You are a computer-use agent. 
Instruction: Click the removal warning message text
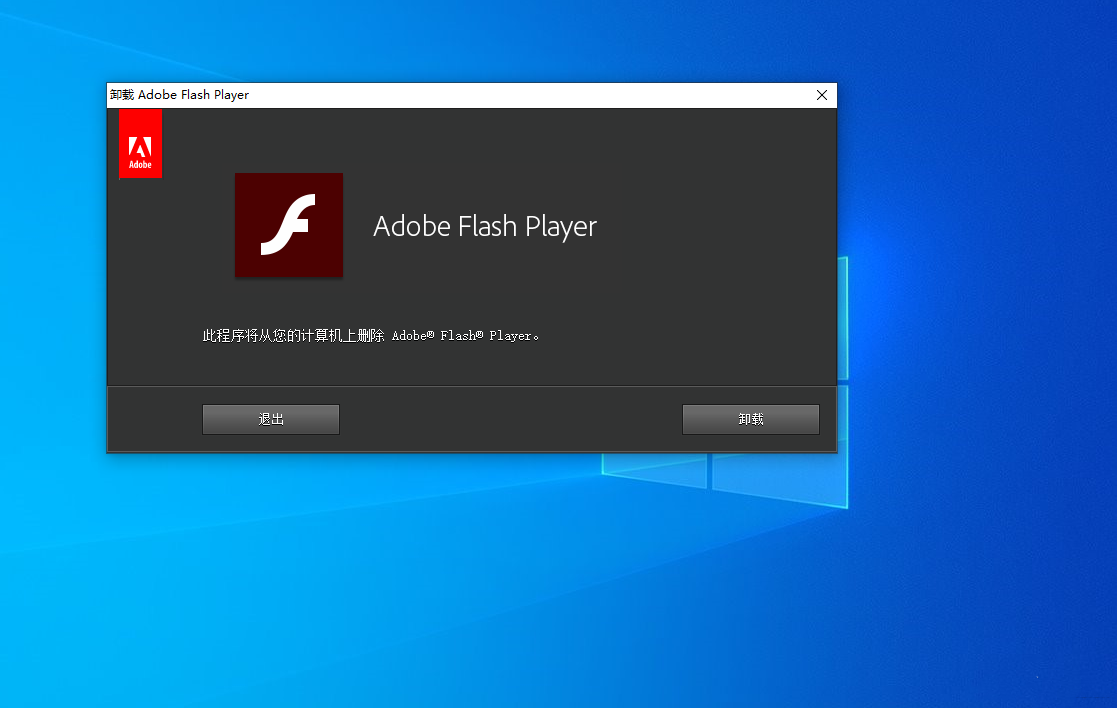coord(371,335)
